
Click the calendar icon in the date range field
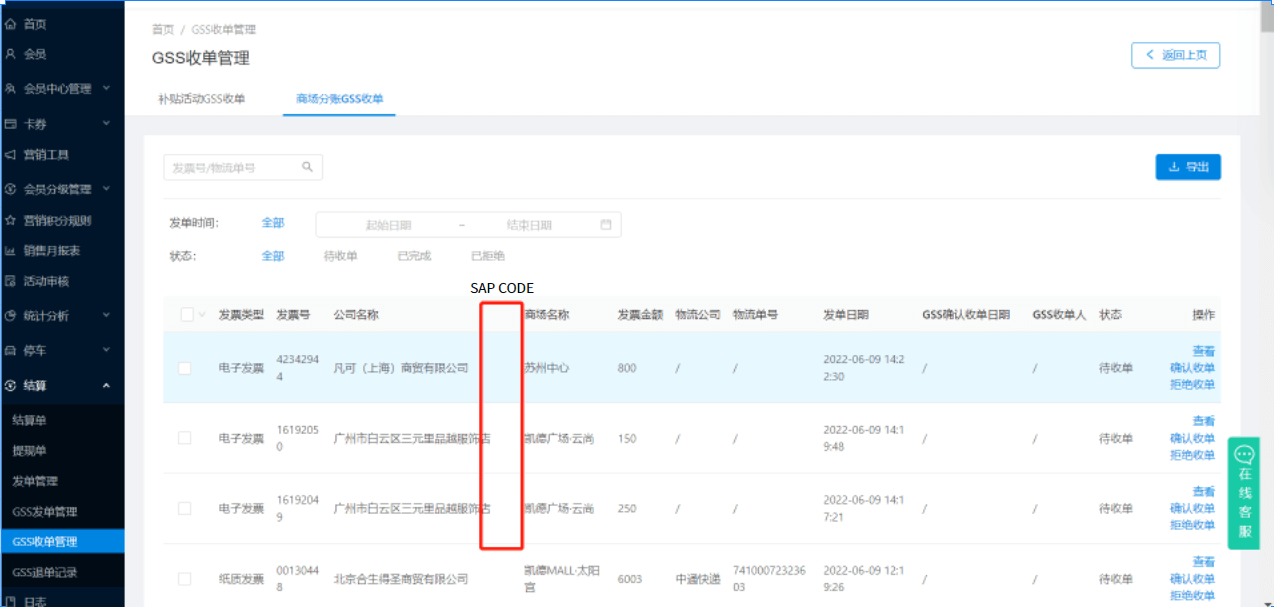click(x=606, y=224)
